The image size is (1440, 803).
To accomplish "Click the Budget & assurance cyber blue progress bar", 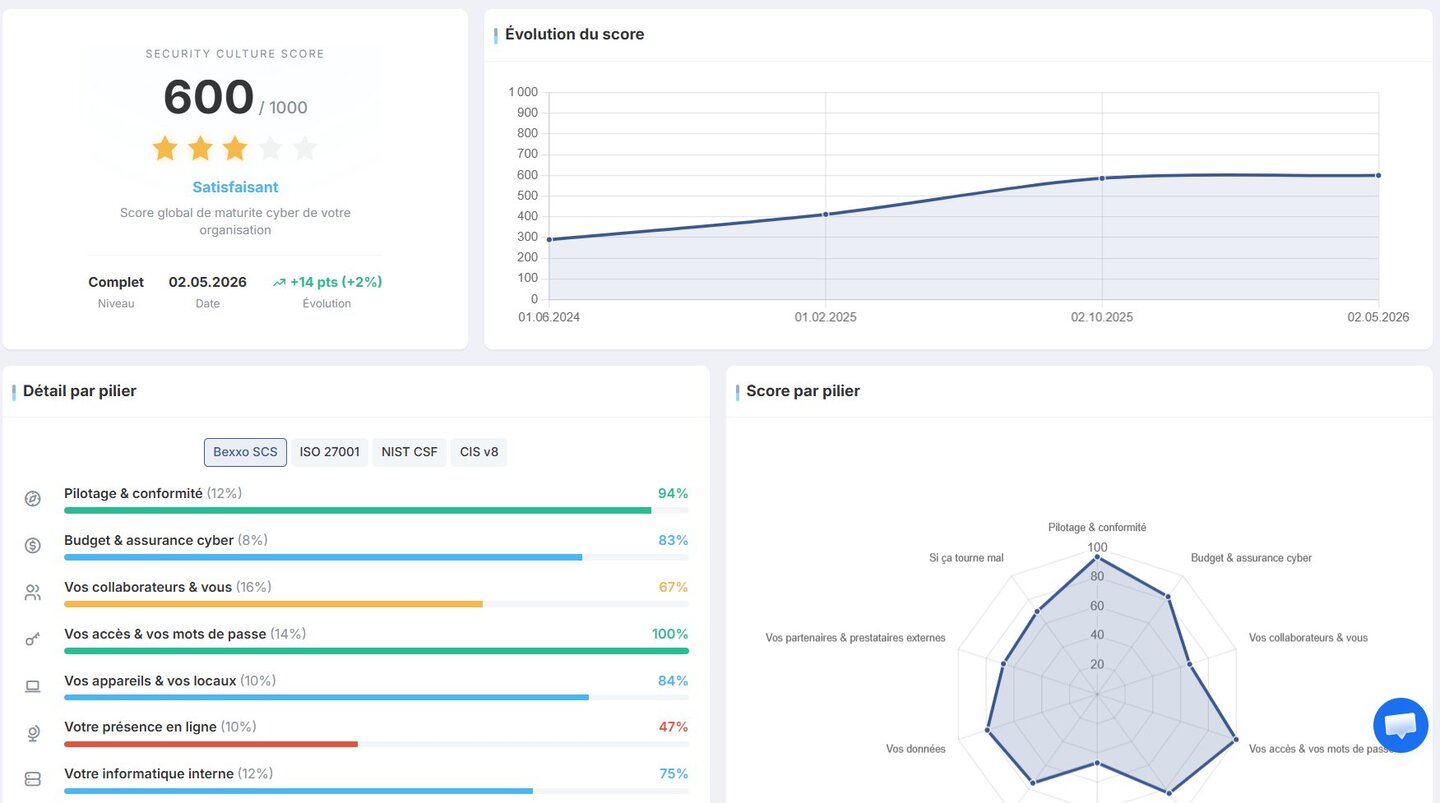I will point(323,557).
